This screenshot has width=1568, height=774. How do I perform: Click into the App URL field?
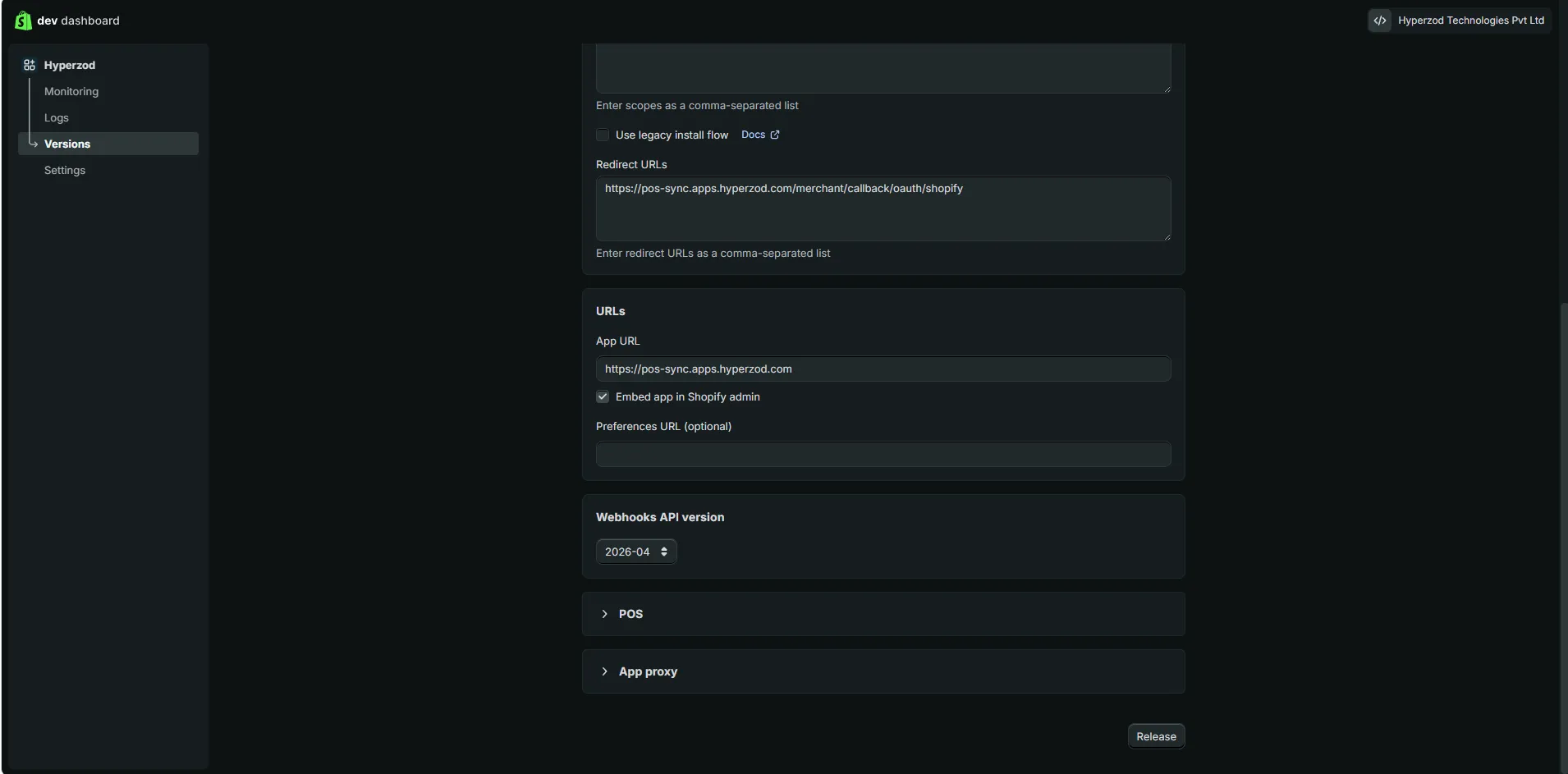coord(883,369)
